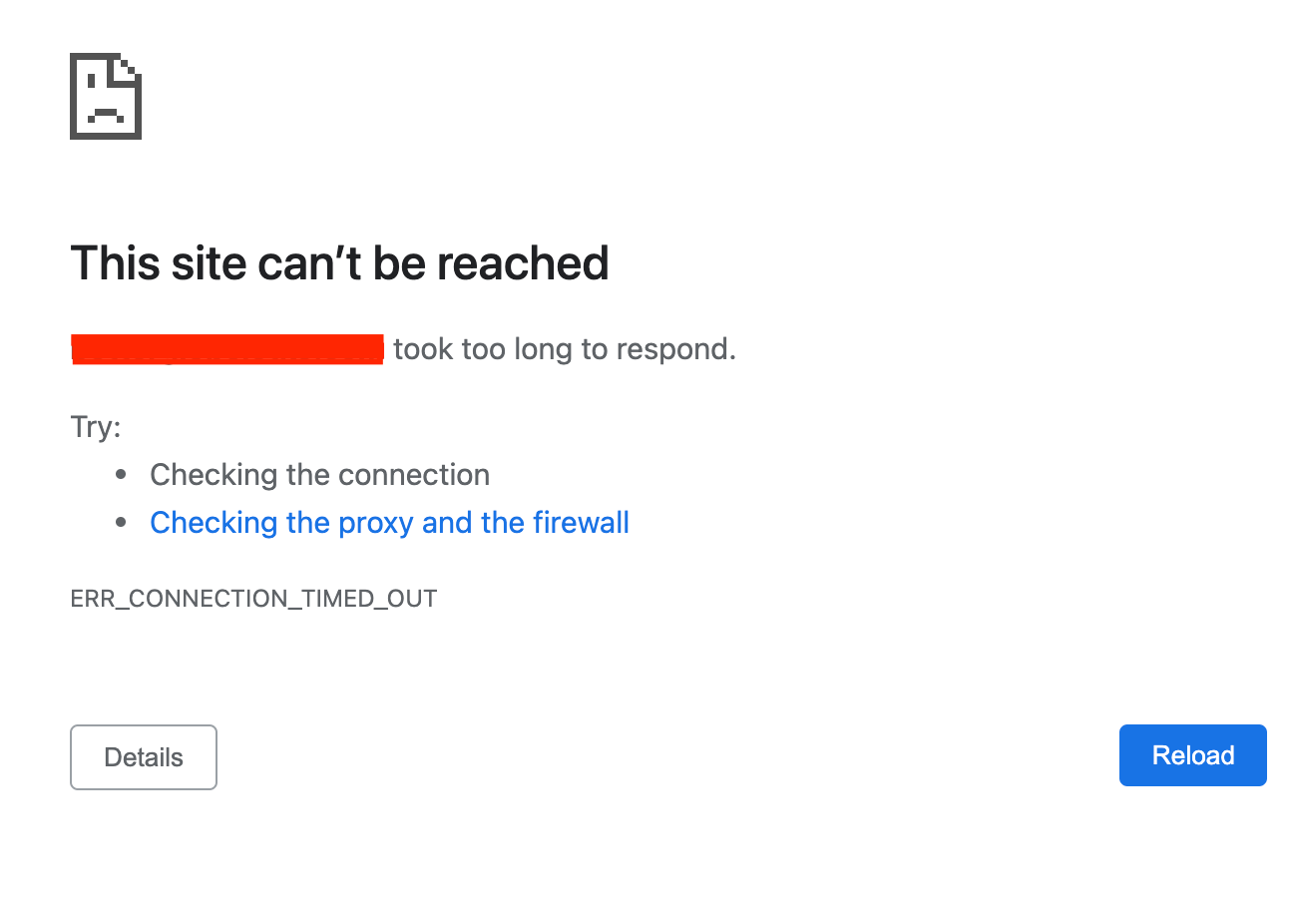Viewport: 1293px width, 924px height.
Task: Click the bullet next to Checking the connection
Action: 120,474
